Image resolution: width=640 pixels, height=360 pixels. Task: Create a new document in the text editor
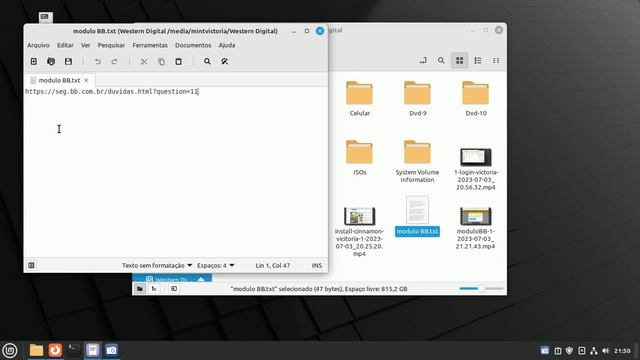click(34, 61)
